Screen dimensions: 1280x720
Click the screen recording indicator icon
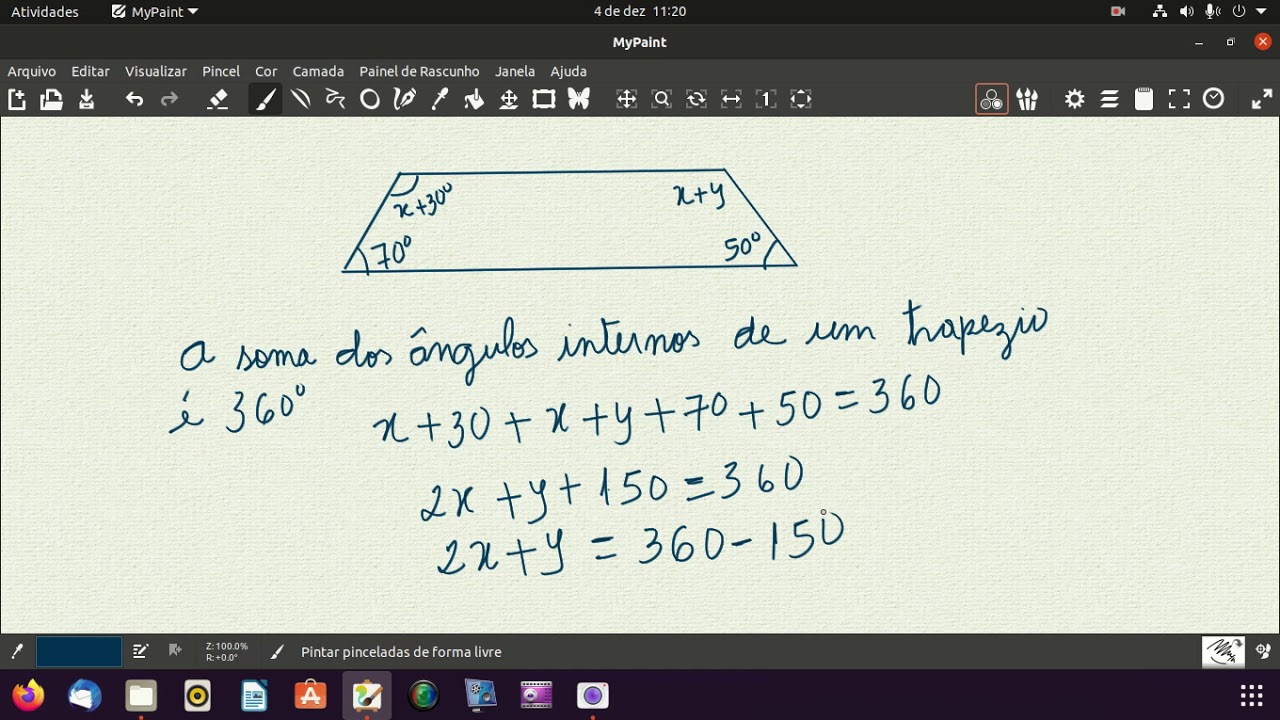(1118, 12)
